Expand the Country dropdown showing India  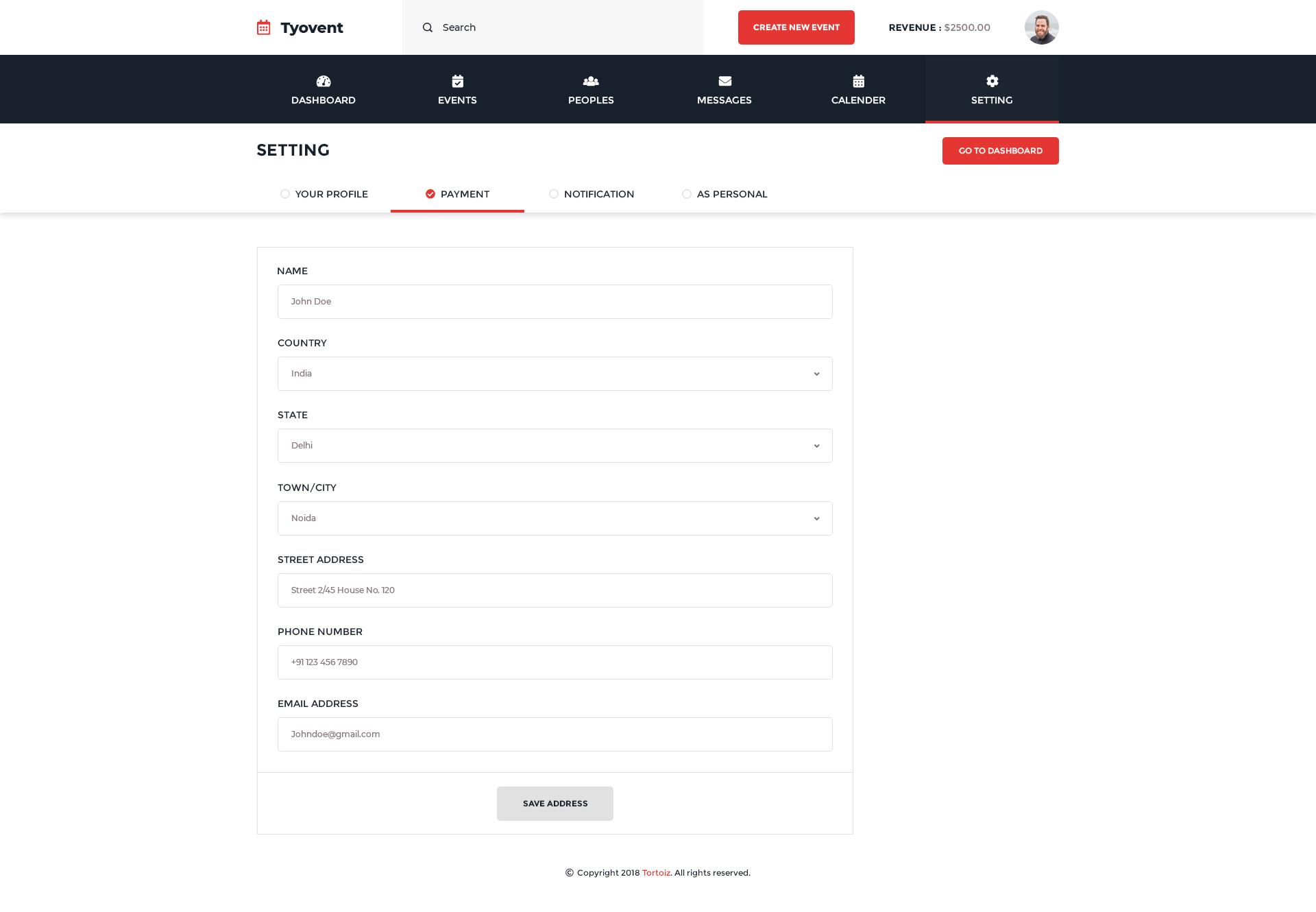(555, 374)
